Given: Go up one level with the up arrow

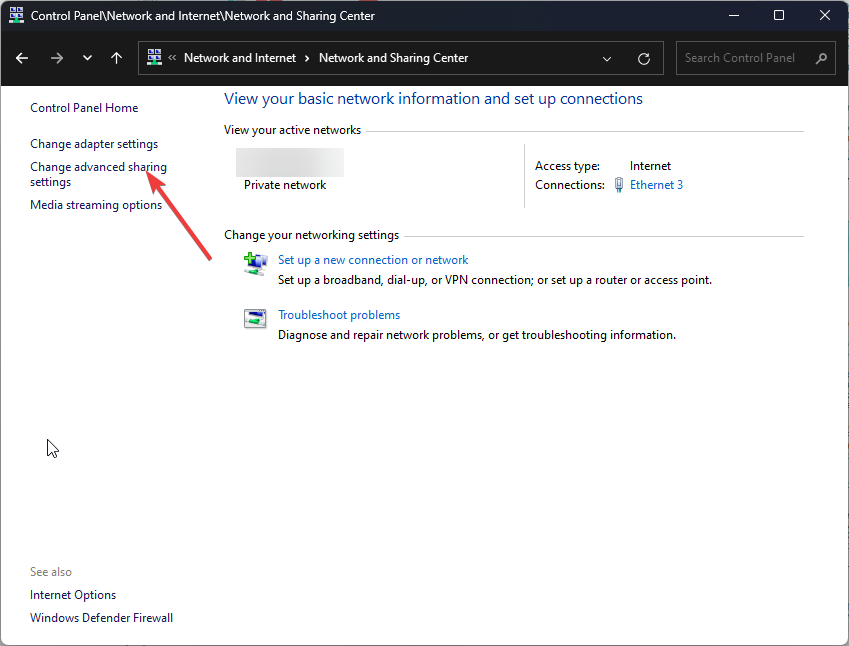Looking at the screenshot, I should (116, 58).
